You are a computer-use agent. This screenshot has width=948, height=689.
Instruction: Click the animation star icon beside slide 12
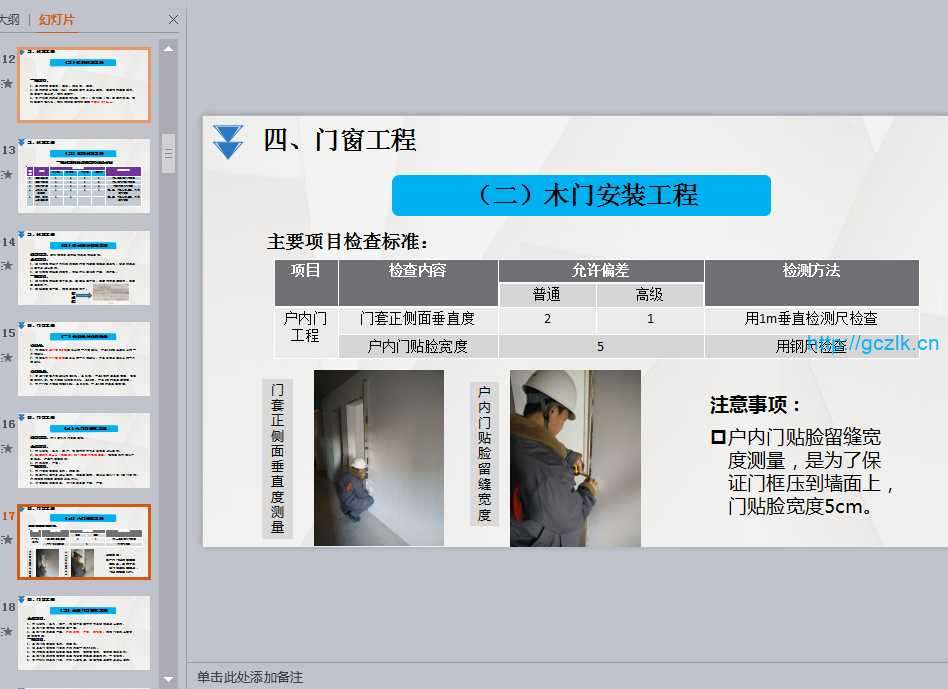point(7,83)
